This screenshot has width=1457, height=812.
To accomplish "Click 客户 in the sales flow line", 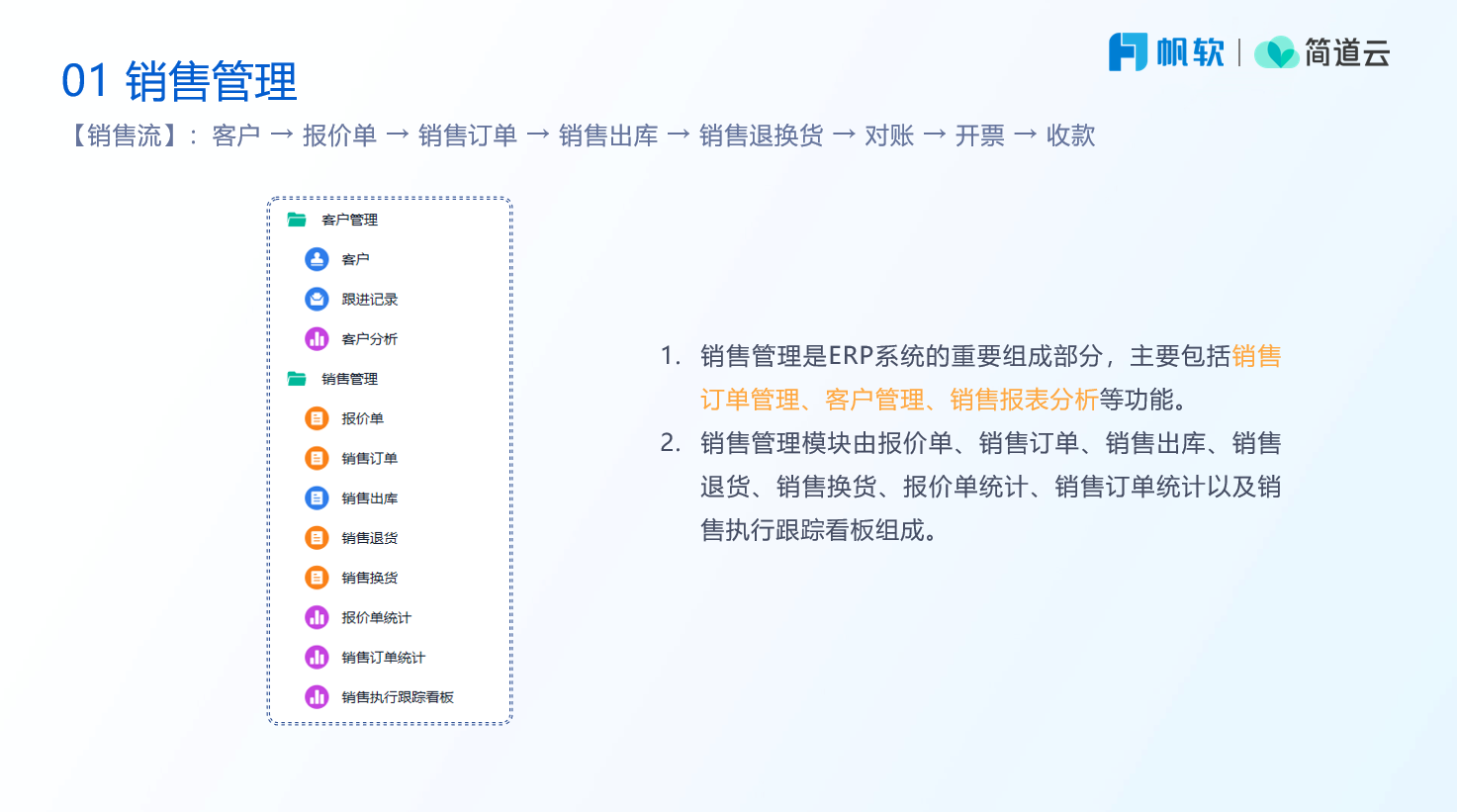I will [236, 135].
